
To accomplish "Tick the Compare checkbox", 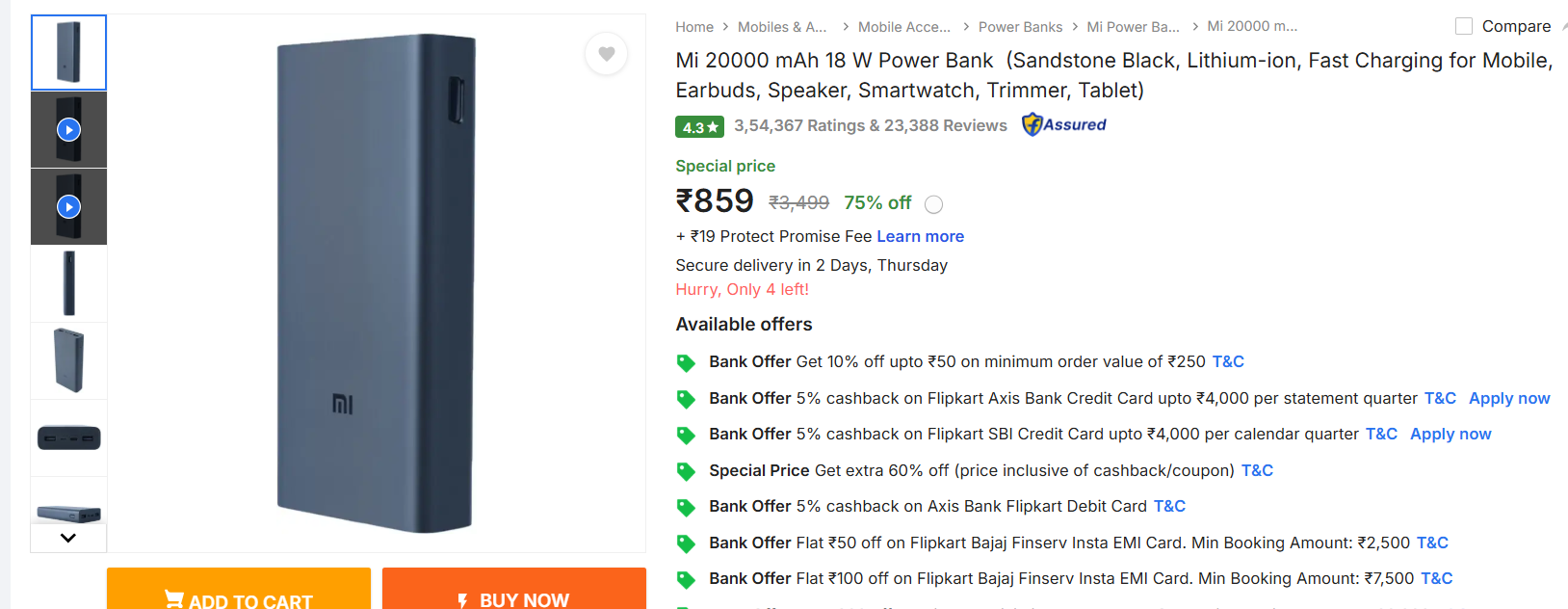I will tap(1464, 26).
